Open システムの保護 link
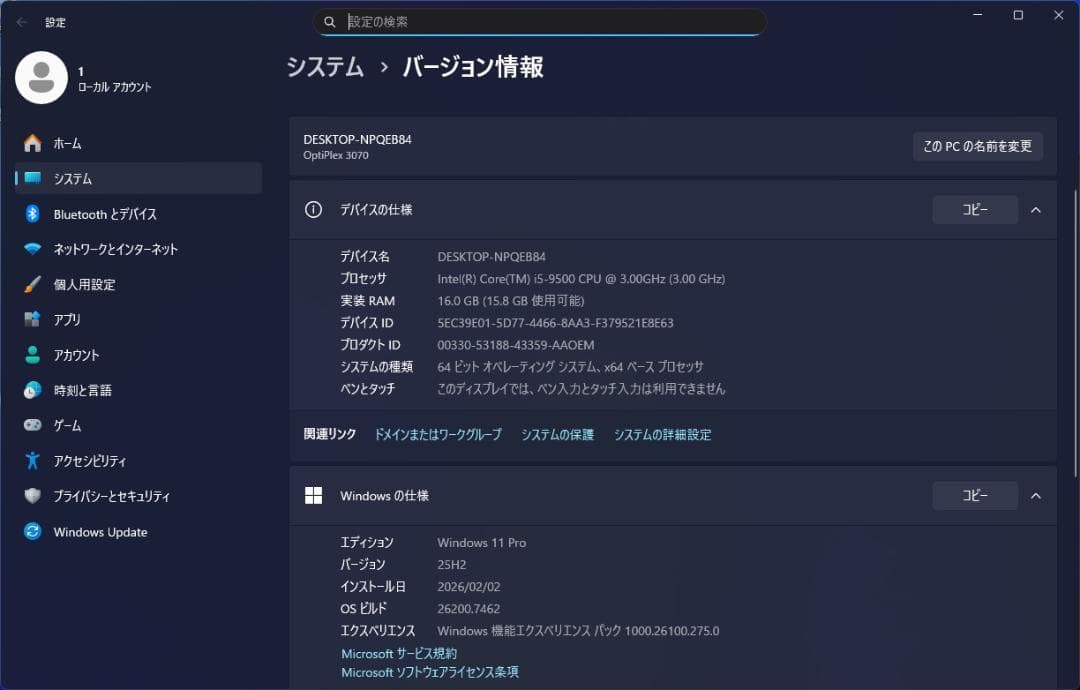This screenshot has height=690, width=1080. pyautogui.click(x=557, y=435)
